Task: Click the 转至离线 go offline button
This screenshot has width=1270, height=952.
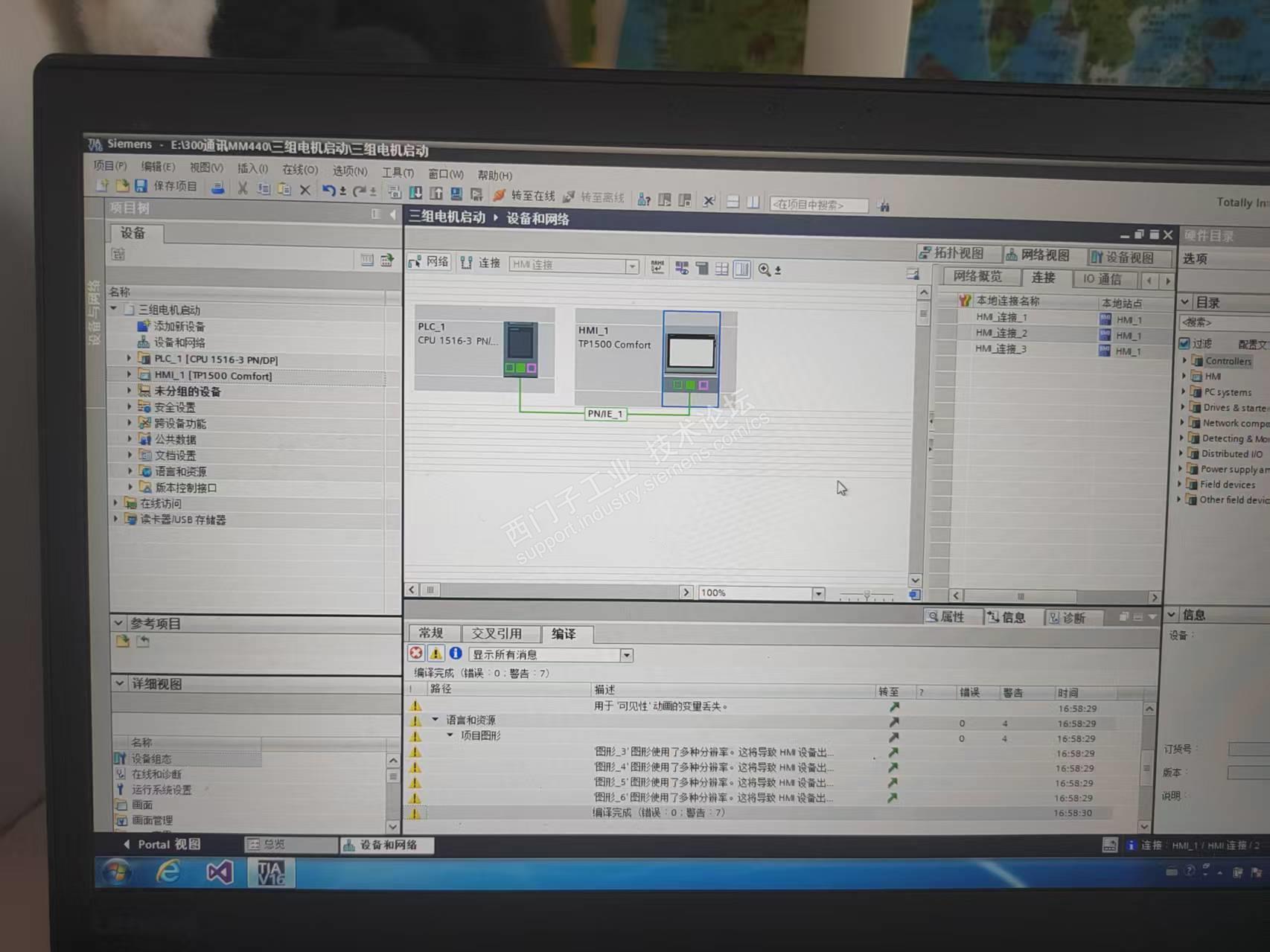Action: (x=593, y=197)
